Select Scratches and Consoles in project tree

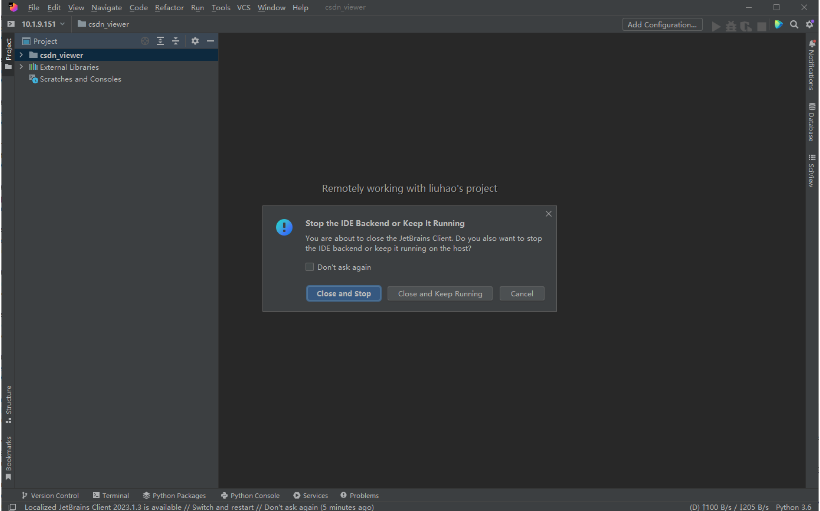[x=80, y=79]
